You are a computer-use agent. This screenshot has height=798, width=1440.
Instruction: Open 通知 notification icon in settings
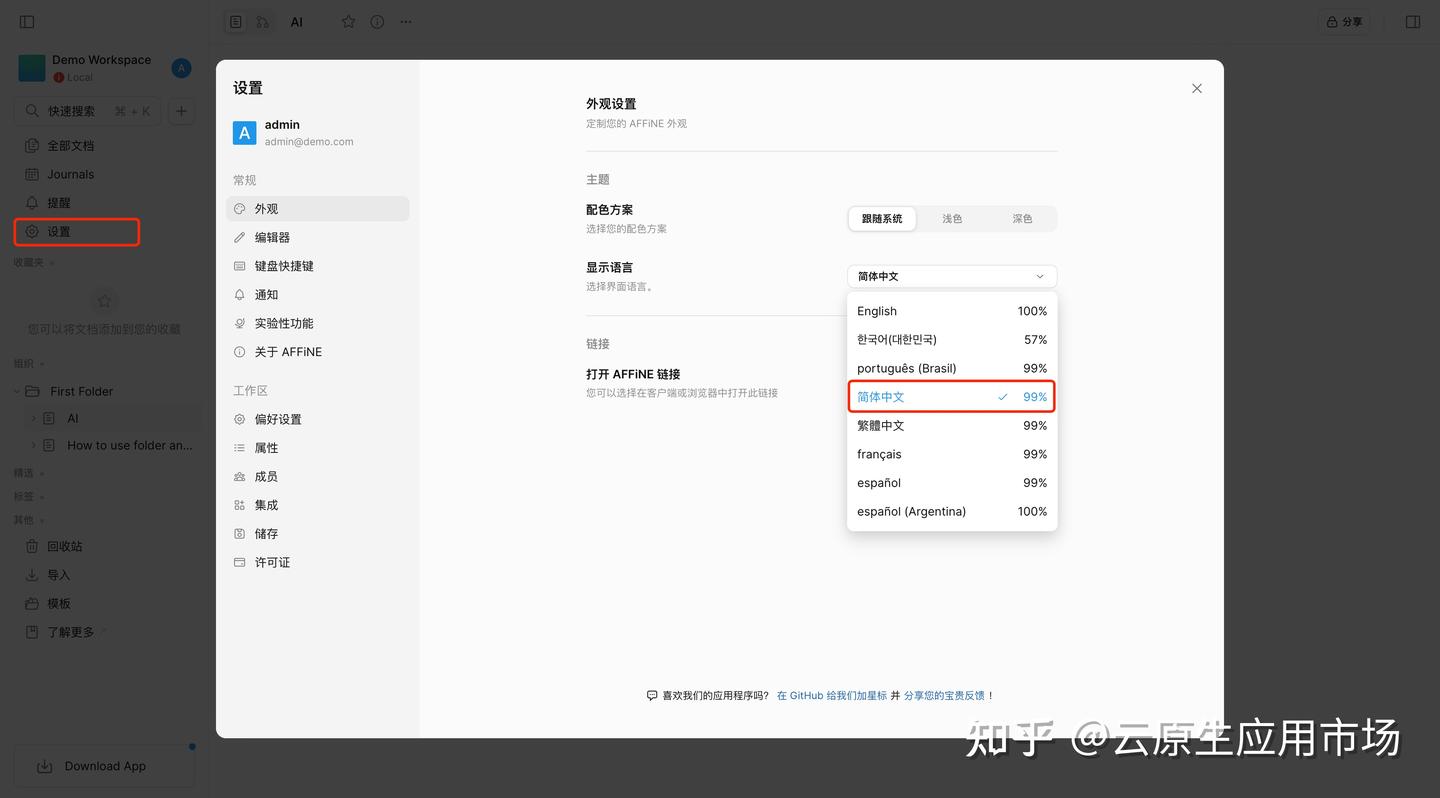pyautogui.click(x=240, y=295)
